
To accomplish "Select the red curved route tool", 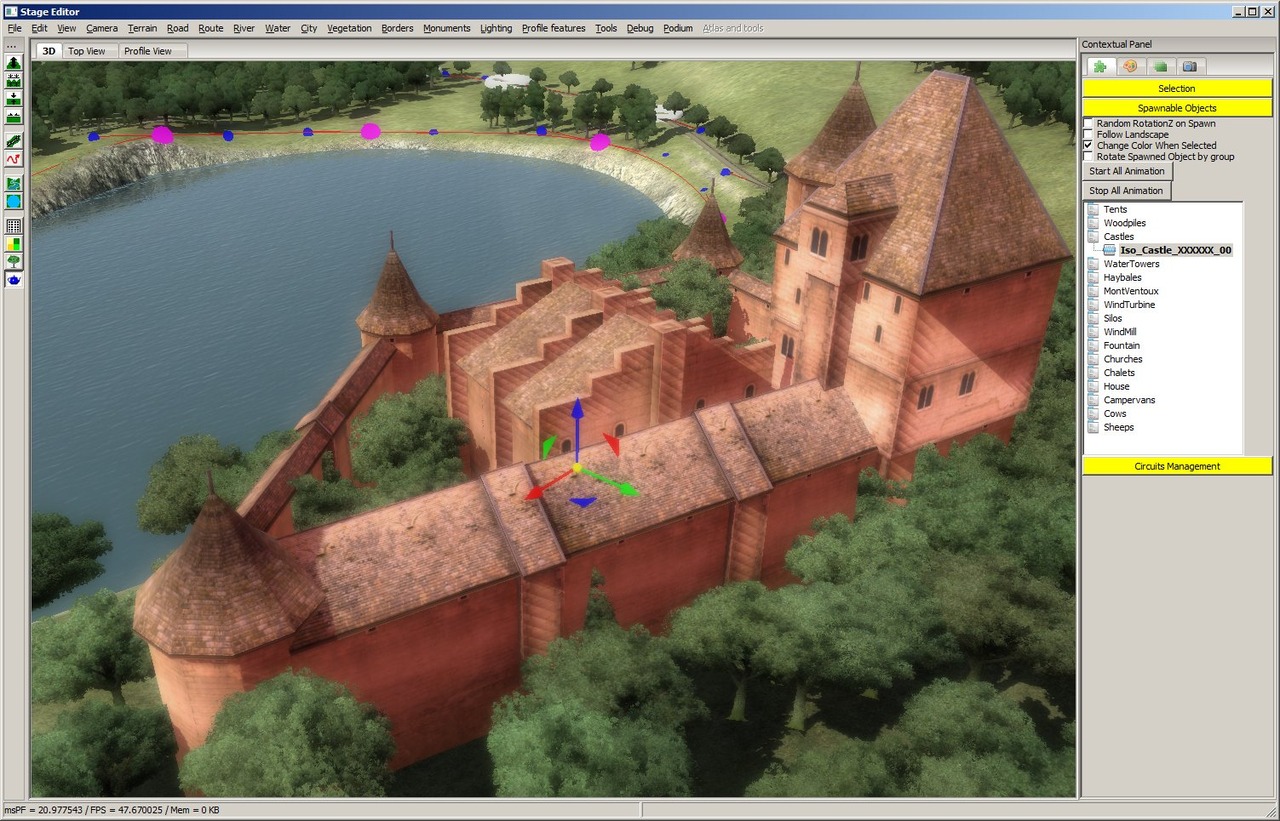I will coord(14,159).
